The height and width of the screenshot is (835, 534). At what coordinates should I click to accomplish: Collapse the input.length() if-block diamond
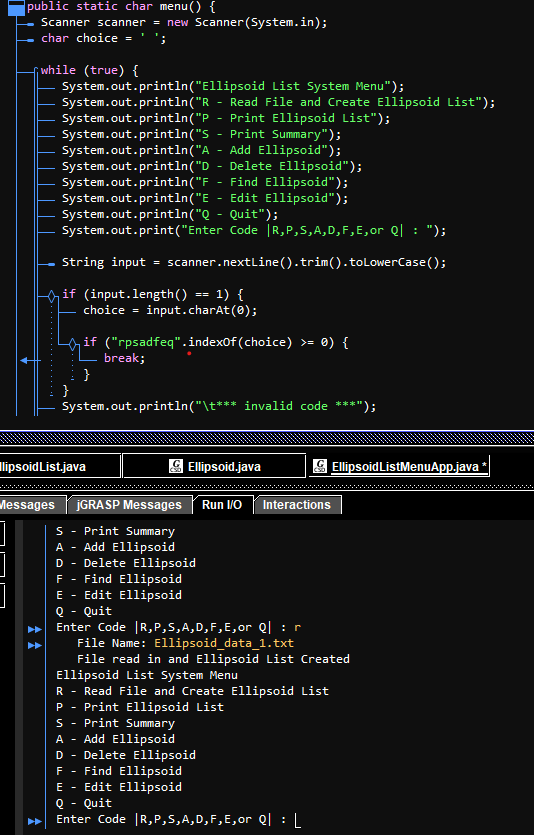[52, 296]
